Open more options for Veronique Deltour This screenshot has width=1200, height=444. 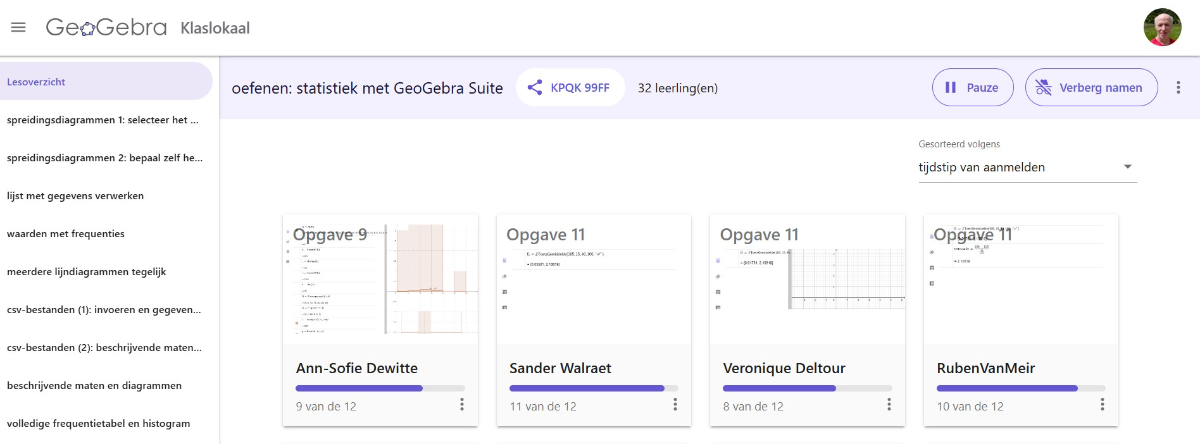pos(889,405)
